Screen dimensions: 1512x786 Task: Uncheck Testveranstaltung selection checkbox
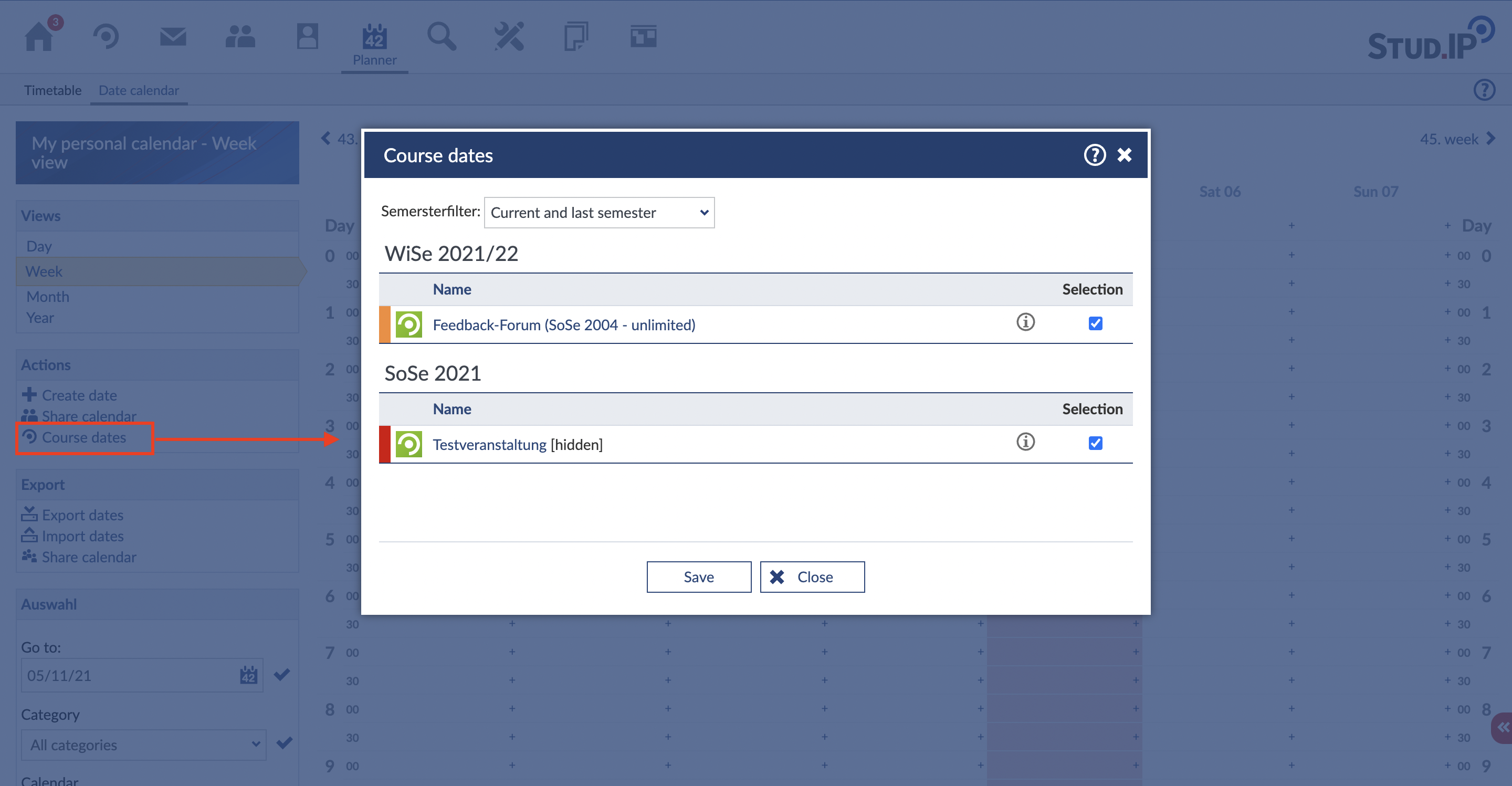tap(1095, 443)
